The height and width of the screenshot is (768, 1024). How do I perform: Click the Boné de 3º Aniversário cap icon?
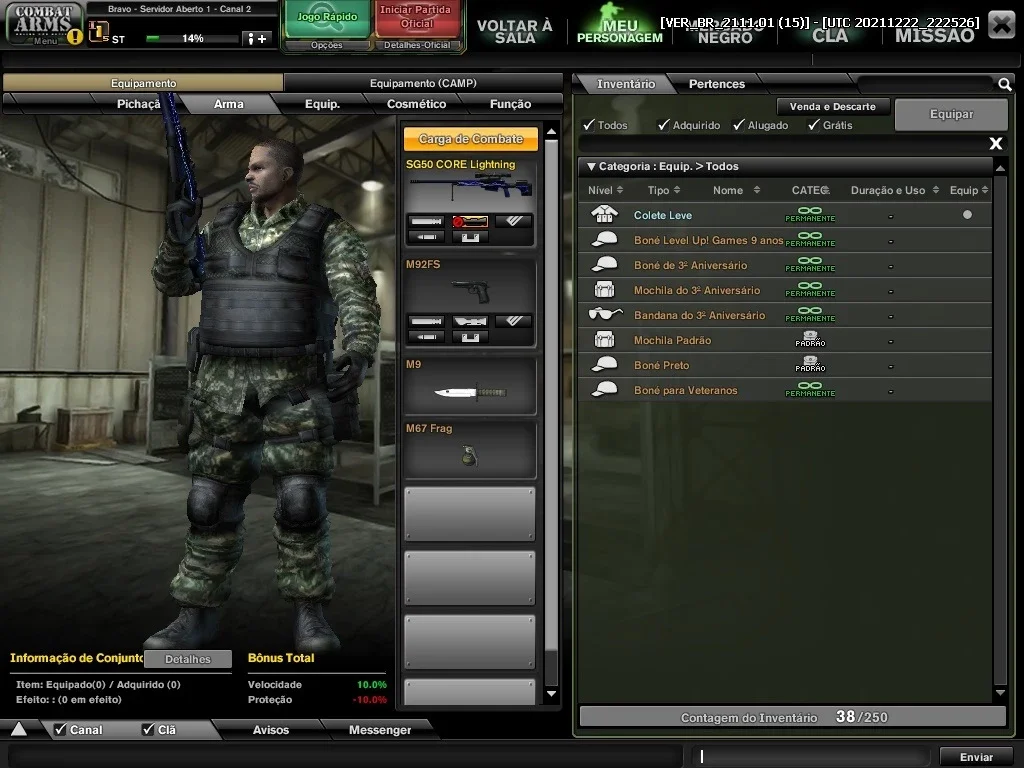point(604,264)
